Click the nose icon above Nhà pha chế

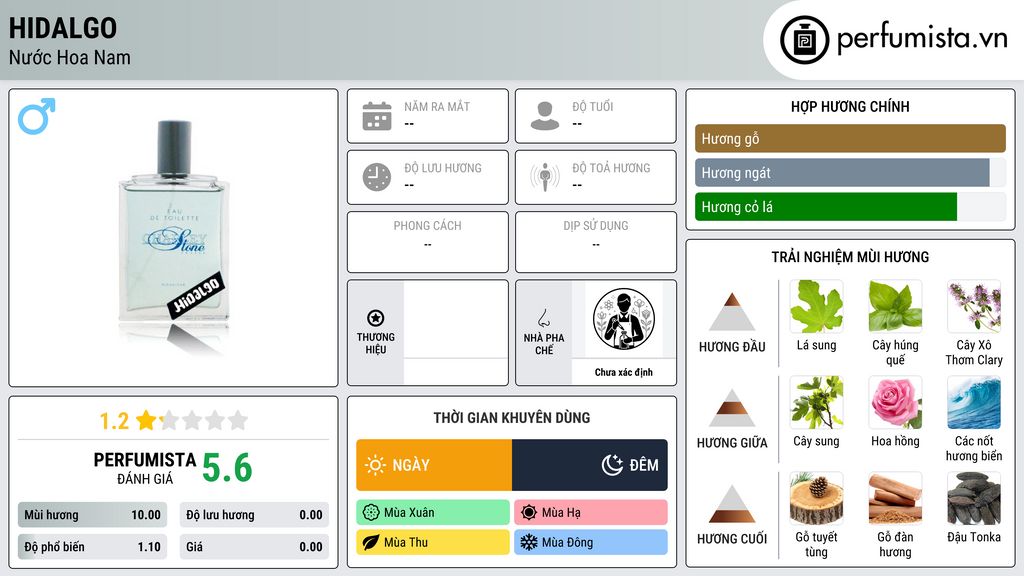(x=543, y=319)
